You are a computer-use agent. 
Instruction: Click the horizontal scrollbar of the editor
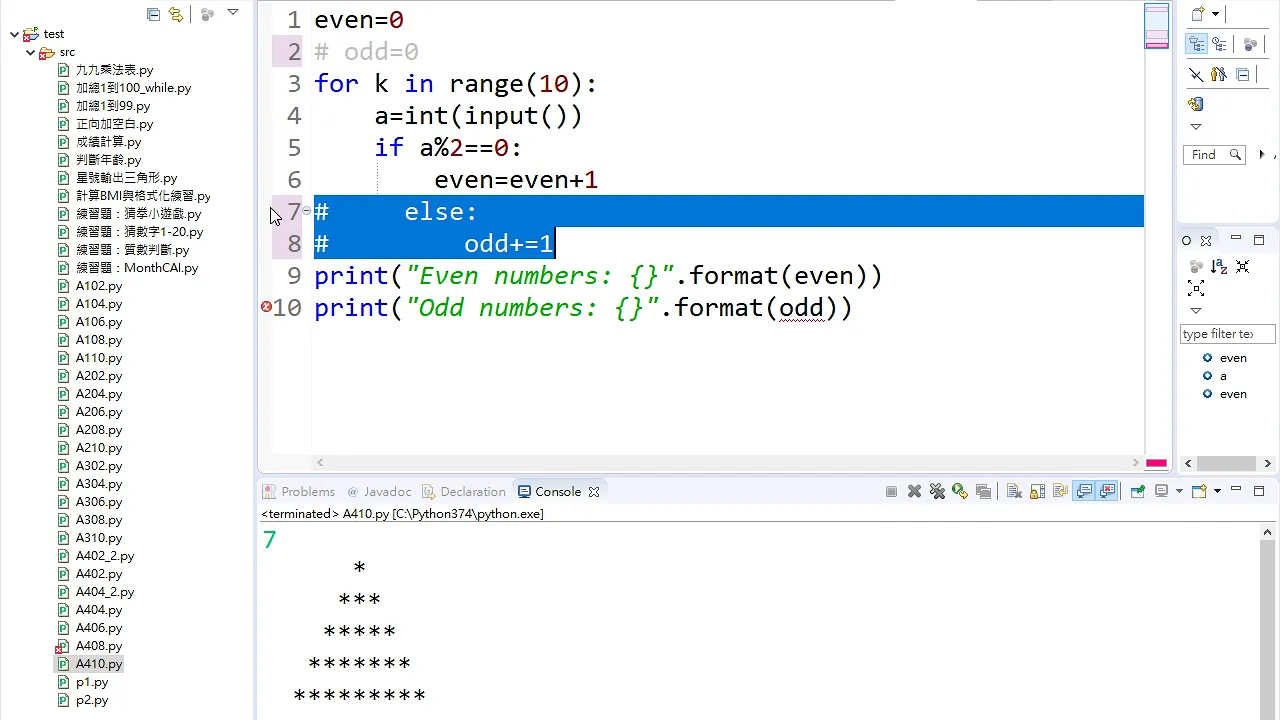[728, 463]
